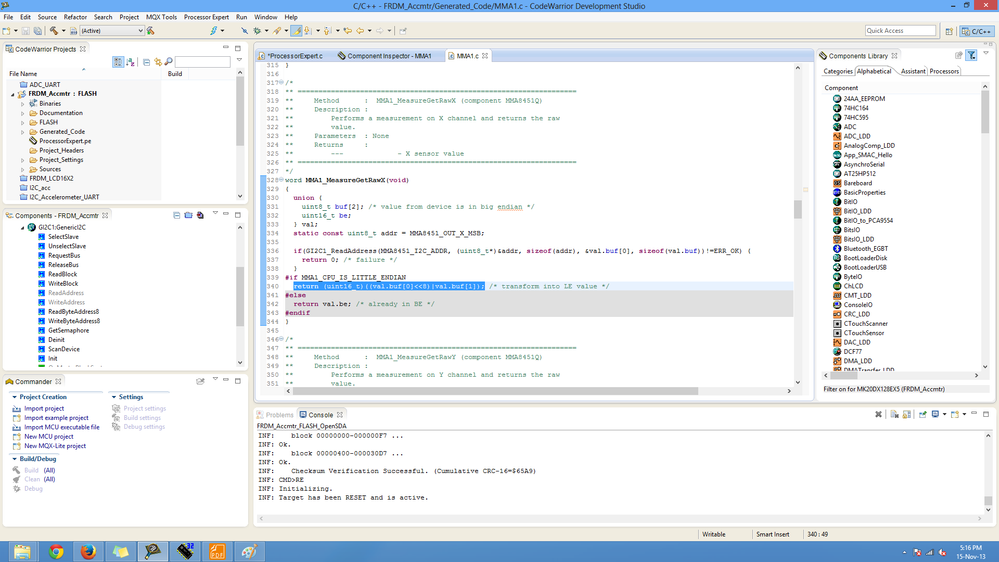
Task: Open the Processors tab in Components Library
Action: point(944,71)
